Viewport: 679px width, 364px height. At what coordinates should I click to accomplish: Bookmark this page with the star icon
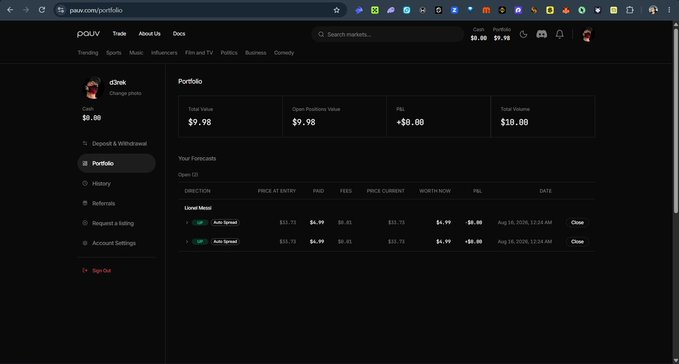click(x=336, y=10)
